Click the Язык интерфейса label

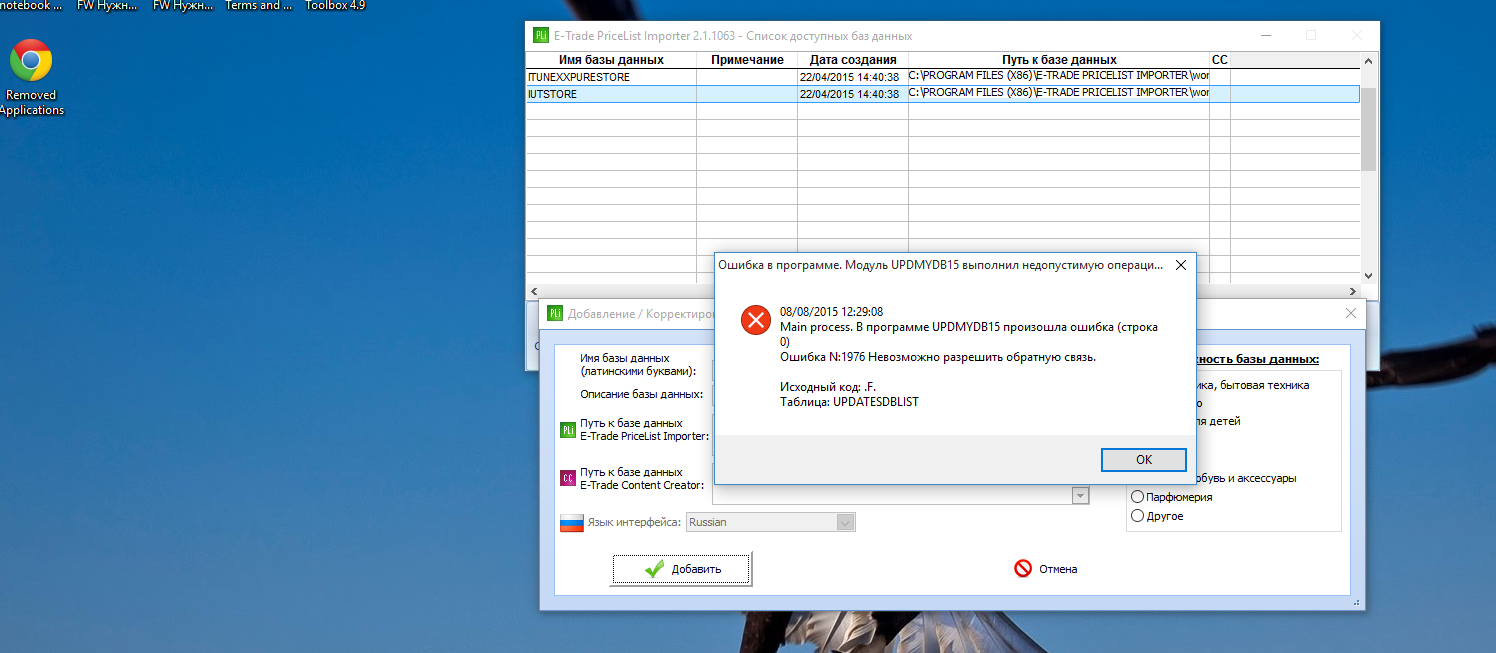tap(632, 522)
